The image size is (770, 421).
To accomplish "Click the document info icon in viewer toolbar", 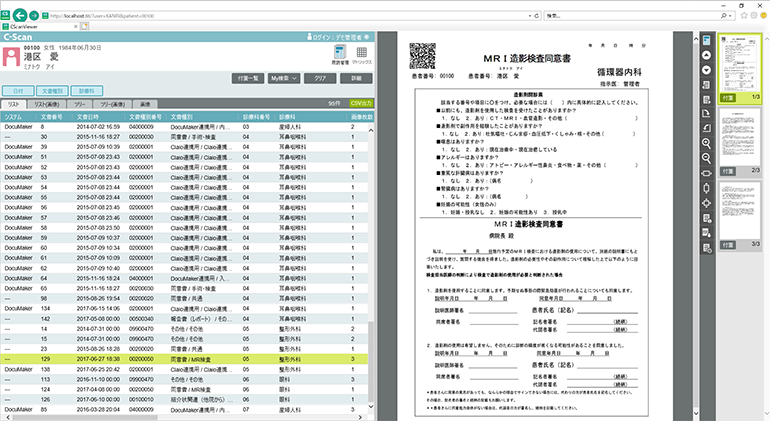I will [x=707, y=218].
